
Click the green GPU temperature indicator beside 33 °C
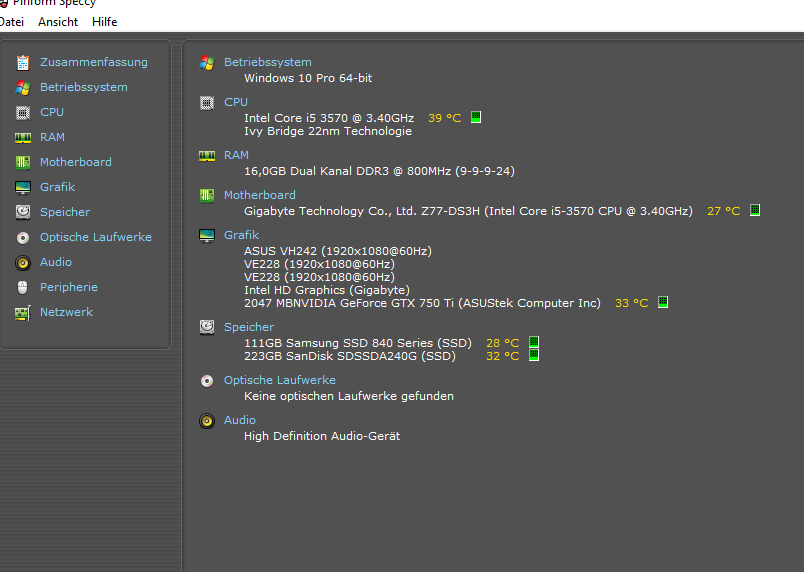point(662,302)
